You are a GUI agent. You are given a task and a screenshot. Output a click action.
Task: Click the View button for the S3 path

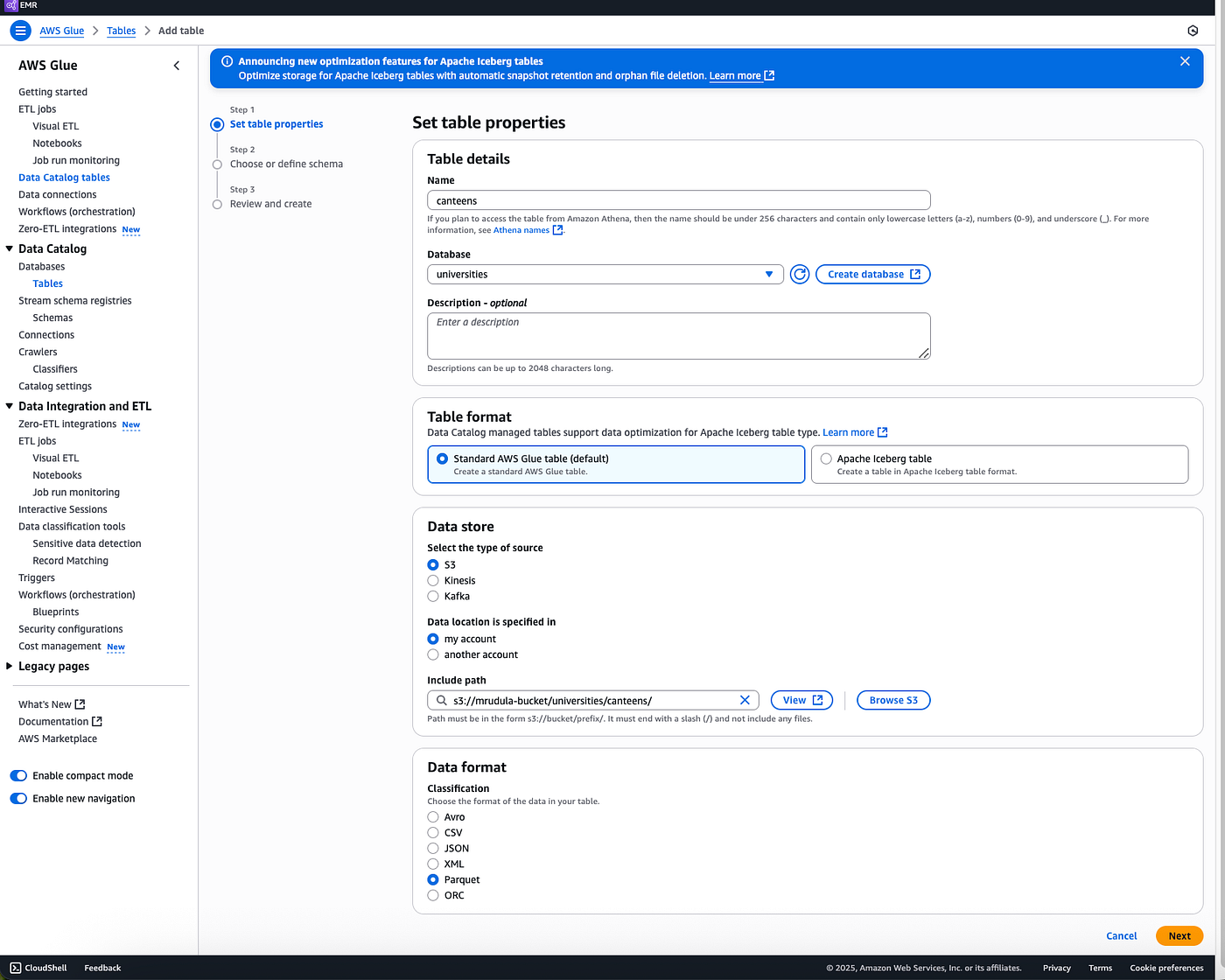click(801, 700)
